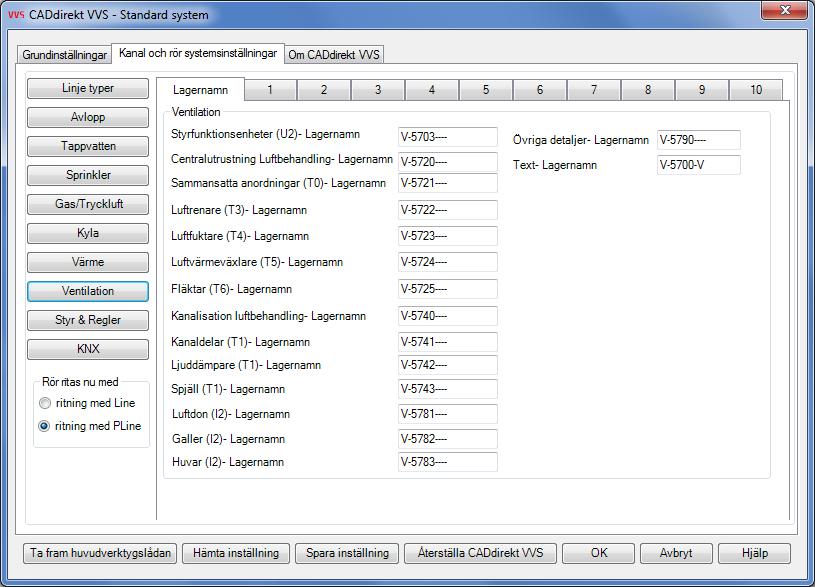Image resolution: width=815 pixels, height=587 pixels.
Task: Click Återställa CADdirekt VVS button
Action: point(480,553)
